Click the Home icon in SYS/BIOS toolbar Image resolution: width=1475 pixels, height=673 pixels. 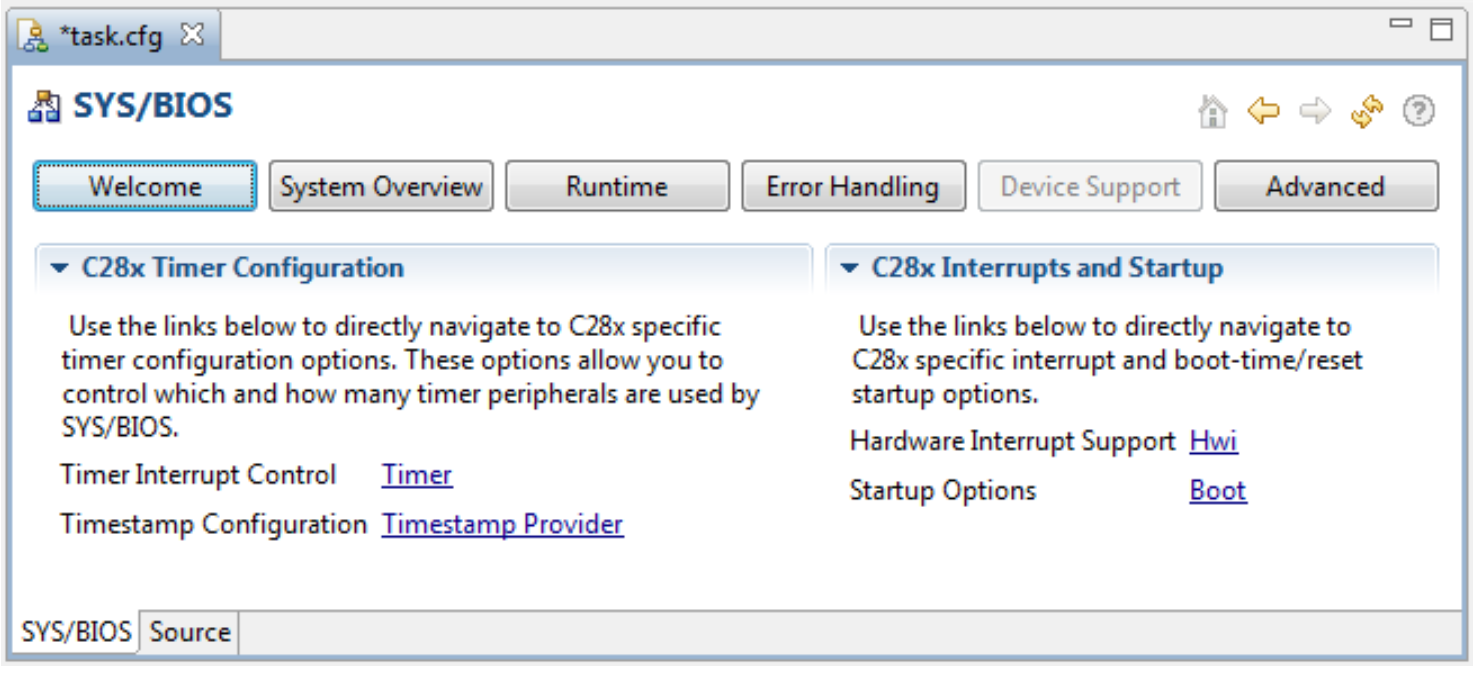[1212, 111]
